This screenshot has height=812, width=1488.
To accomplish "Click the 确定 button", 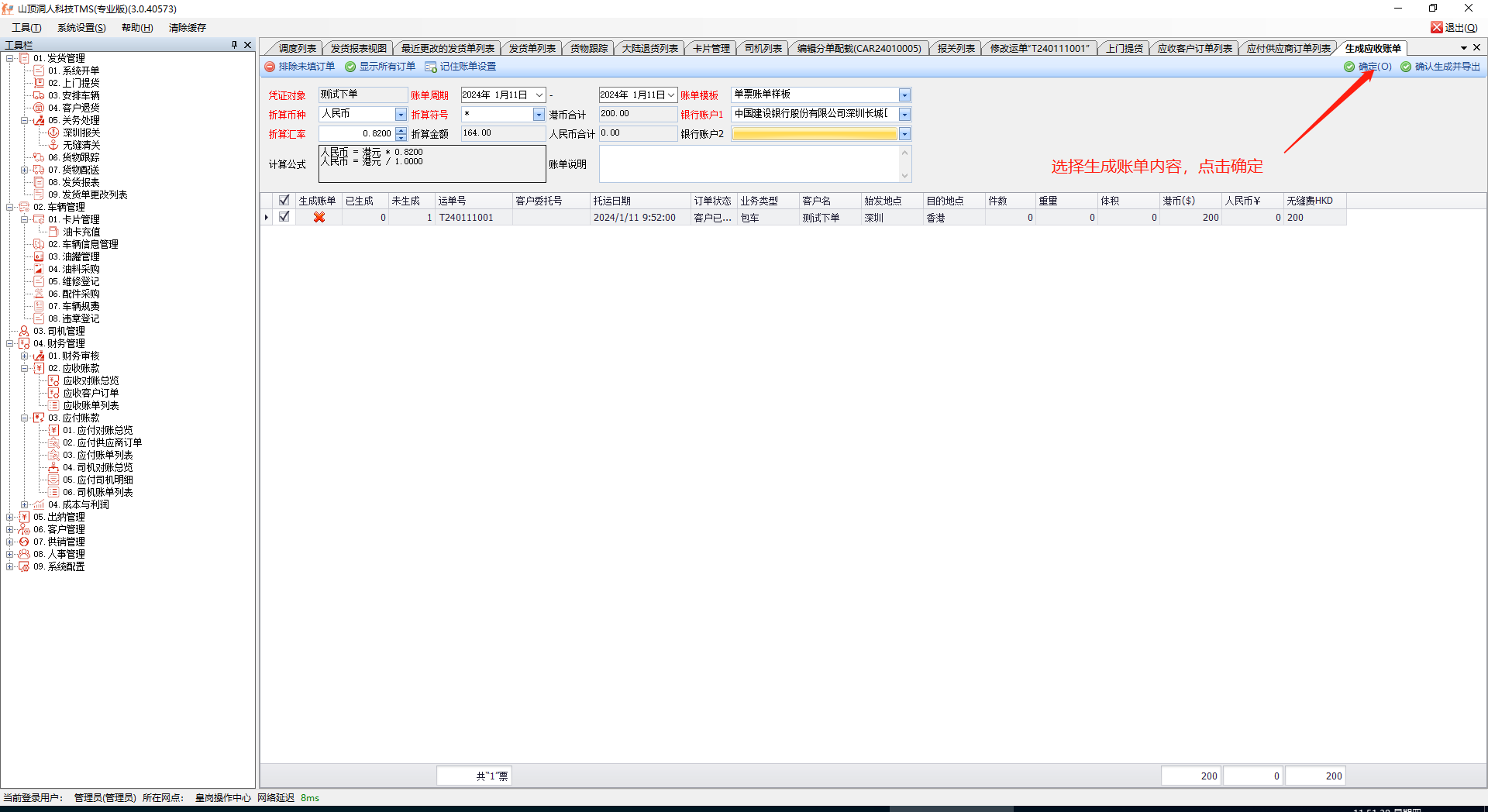I will click(x=1369, y=67).
